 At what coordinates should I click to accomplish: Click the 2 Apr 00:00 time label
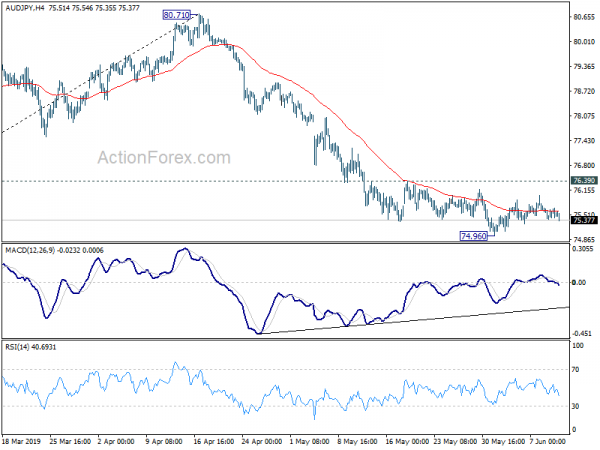[x=116, y=441]
